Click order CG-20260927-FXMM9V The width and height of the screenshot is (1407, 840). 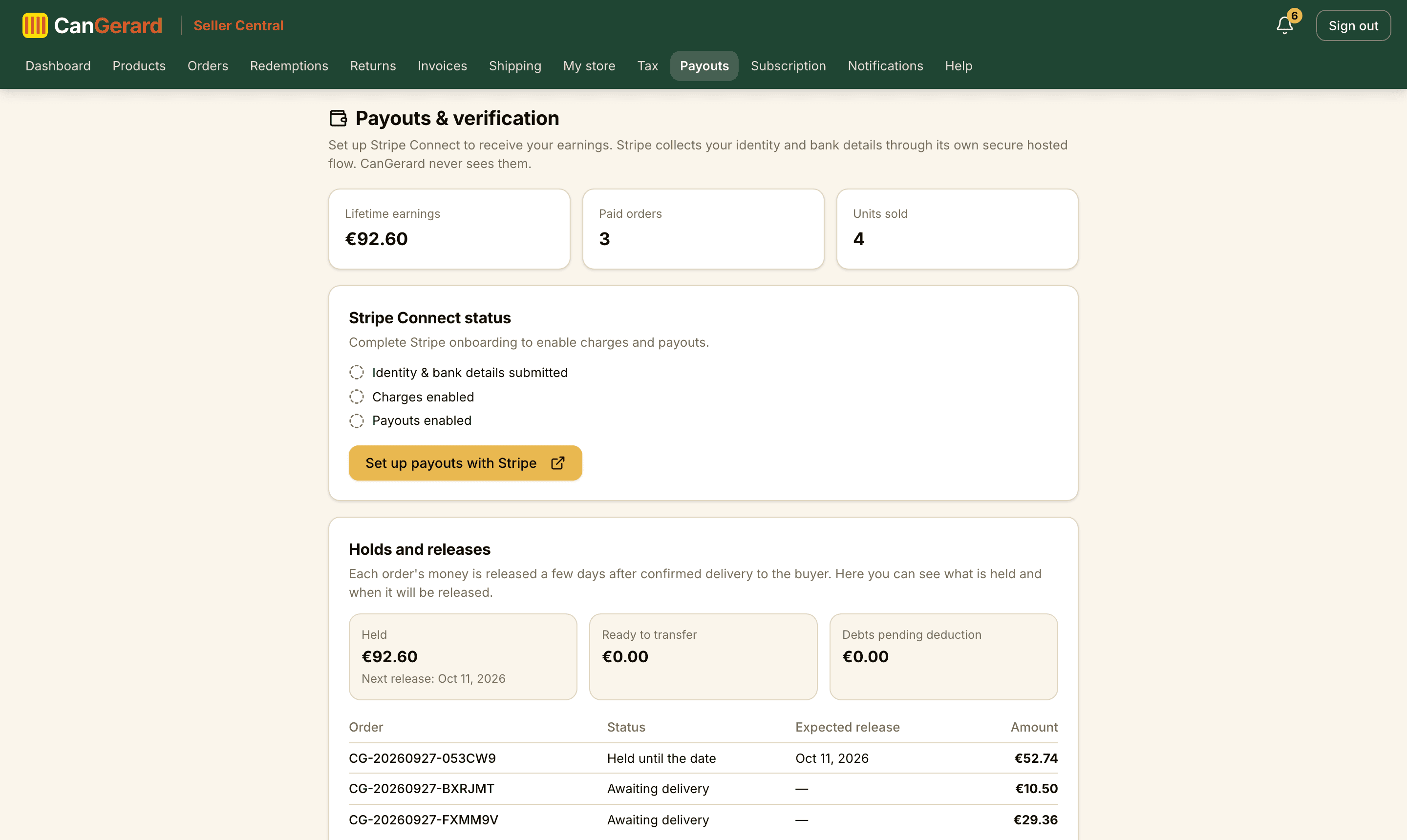(x=424, y=819)
